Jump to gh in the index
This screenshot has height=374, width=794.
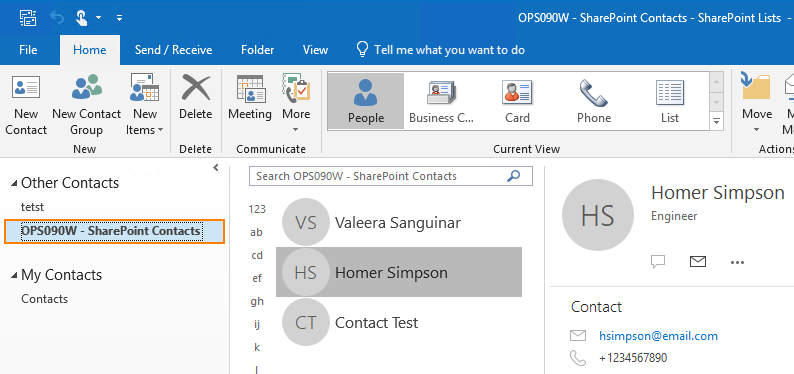tap(257, 301)
